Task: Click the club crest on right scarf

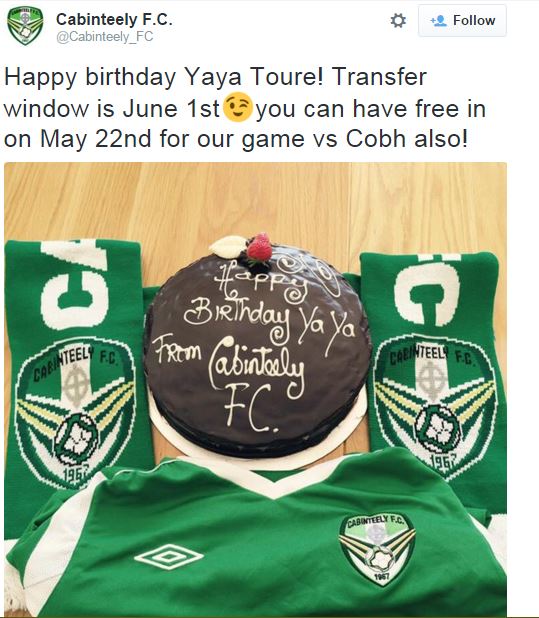Action: click(x=436, y=404)
